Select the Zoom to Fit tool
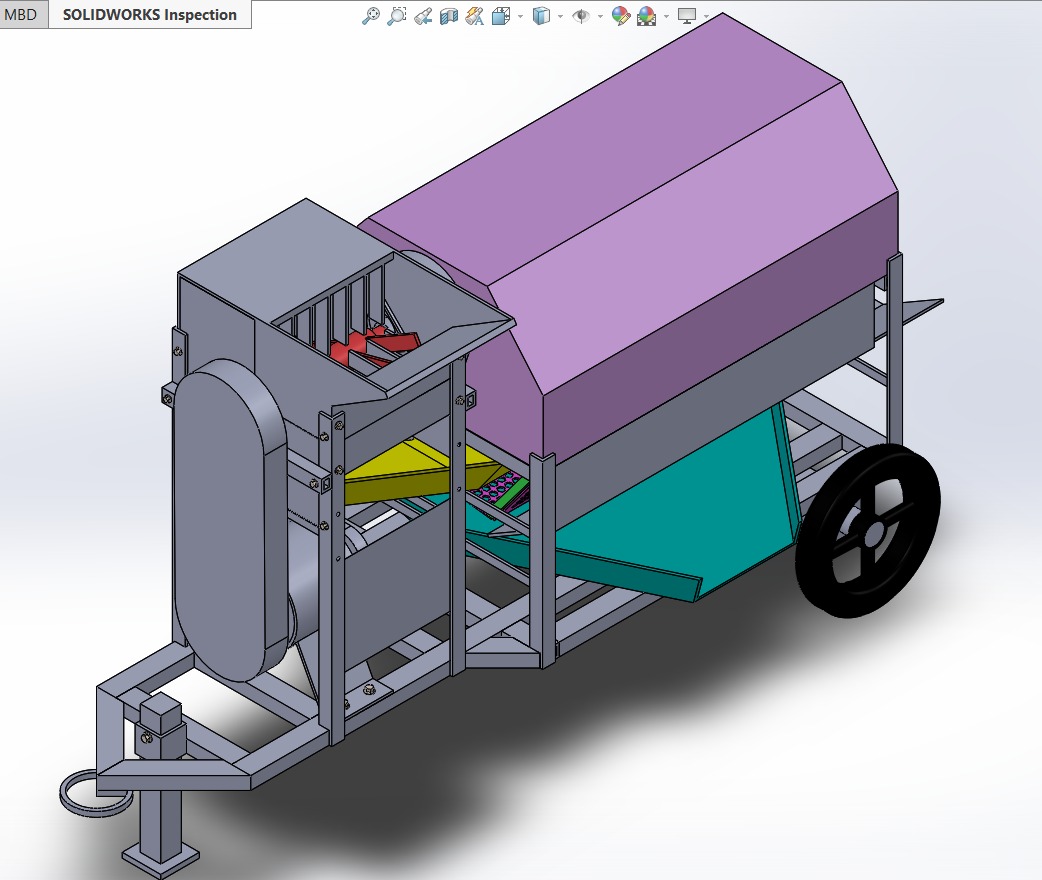 [x=370, y=16]
